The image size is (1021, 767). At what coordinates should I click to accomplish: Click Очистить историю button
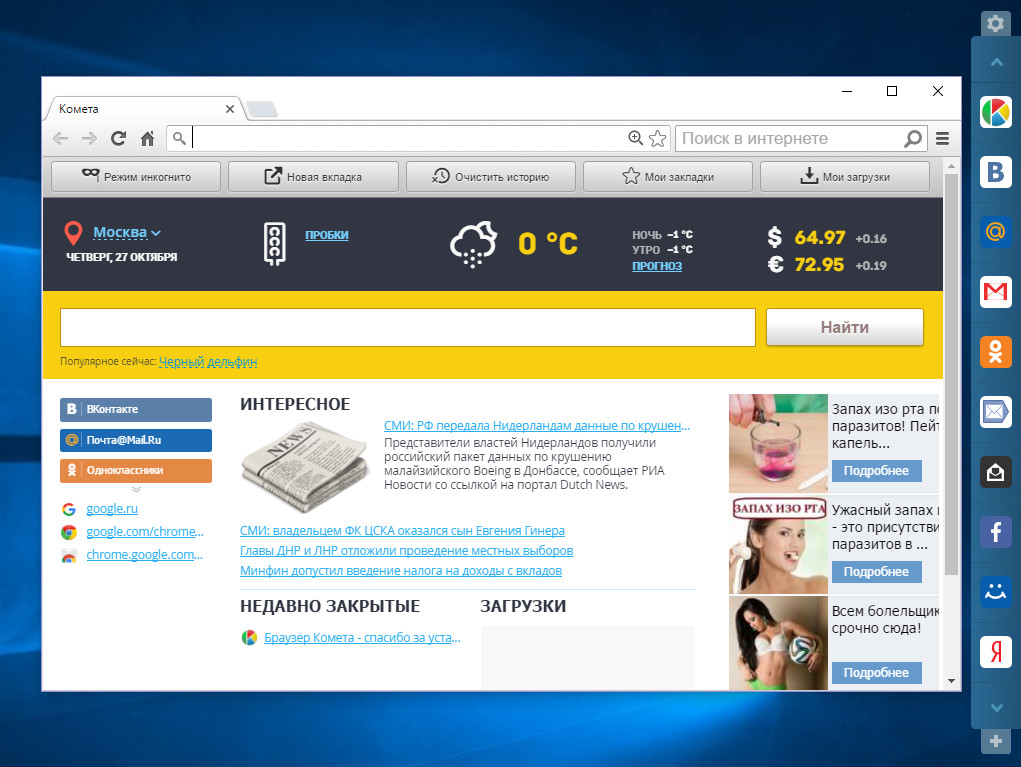[x=490, y=176]
